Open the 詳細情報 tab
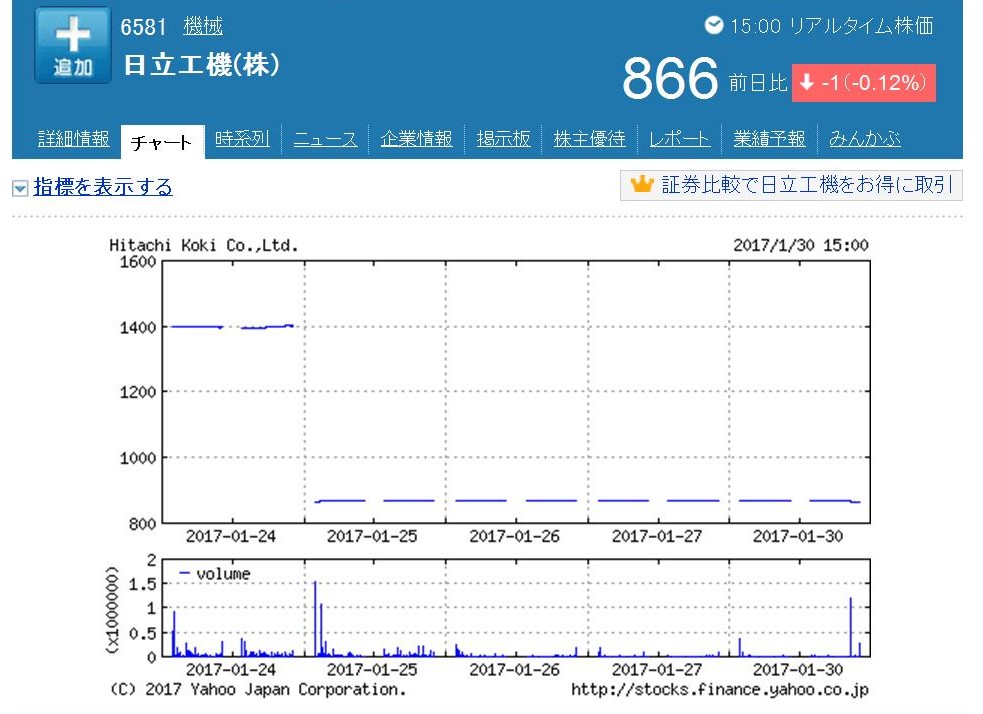This screenshot has height=714, width=983. coord(73,139)
